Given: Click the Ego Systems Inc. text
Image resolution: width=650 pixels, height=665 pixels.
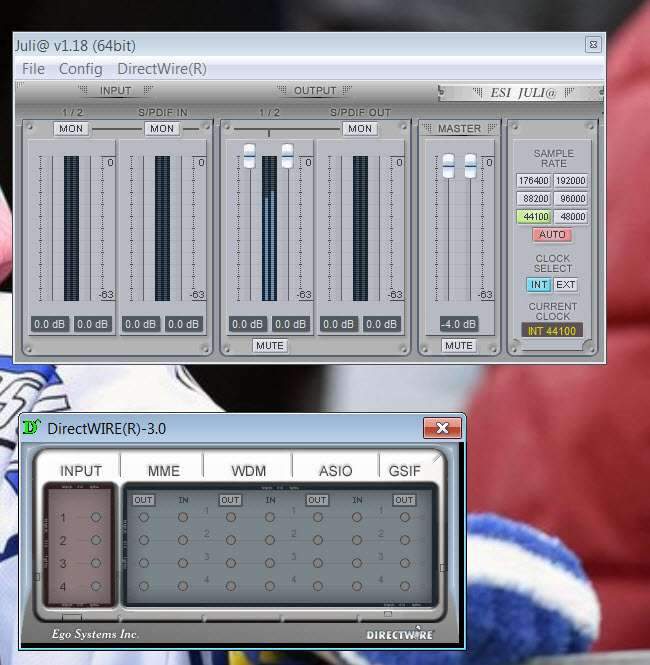Looking at the screenshot, I should 94,634.
